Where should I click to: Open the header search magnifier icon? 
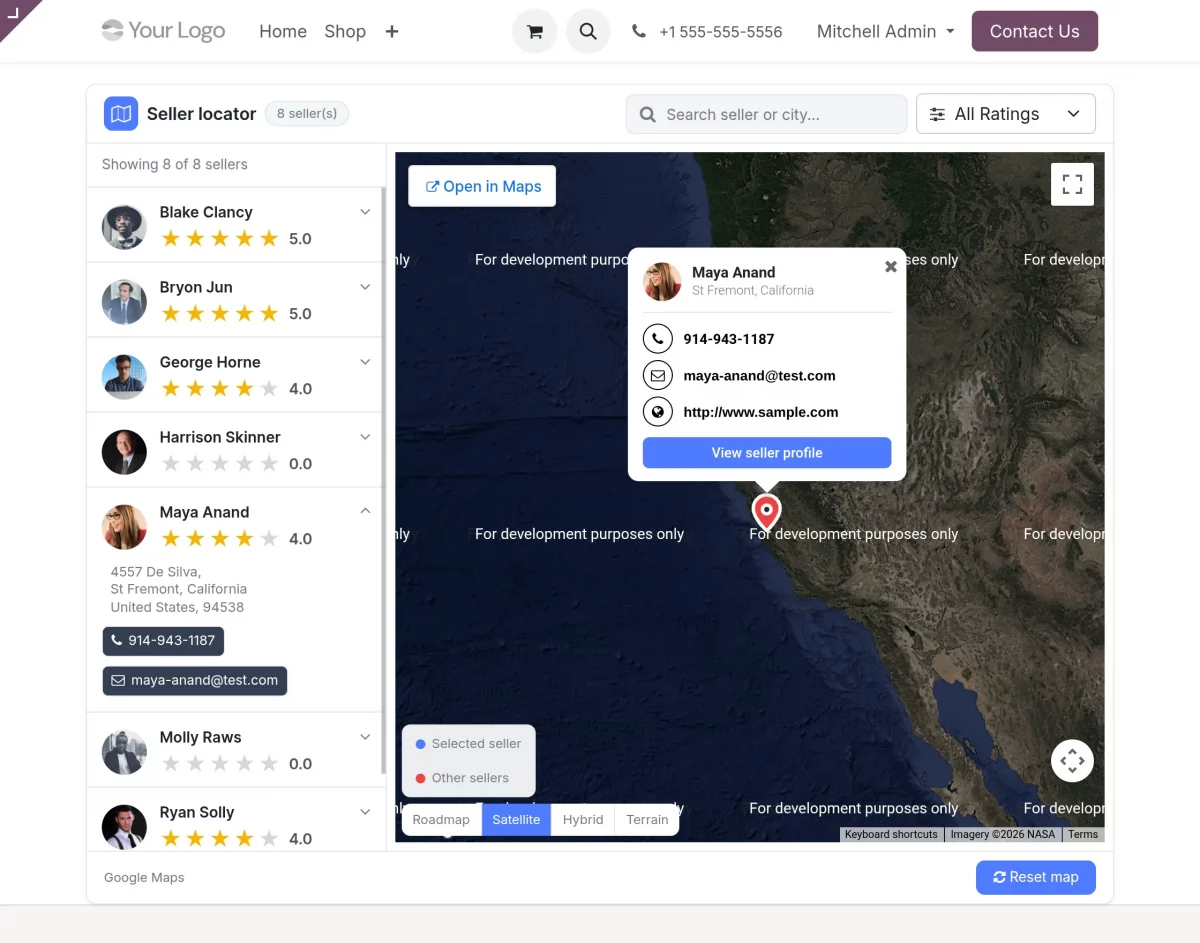tap(588, 32)
